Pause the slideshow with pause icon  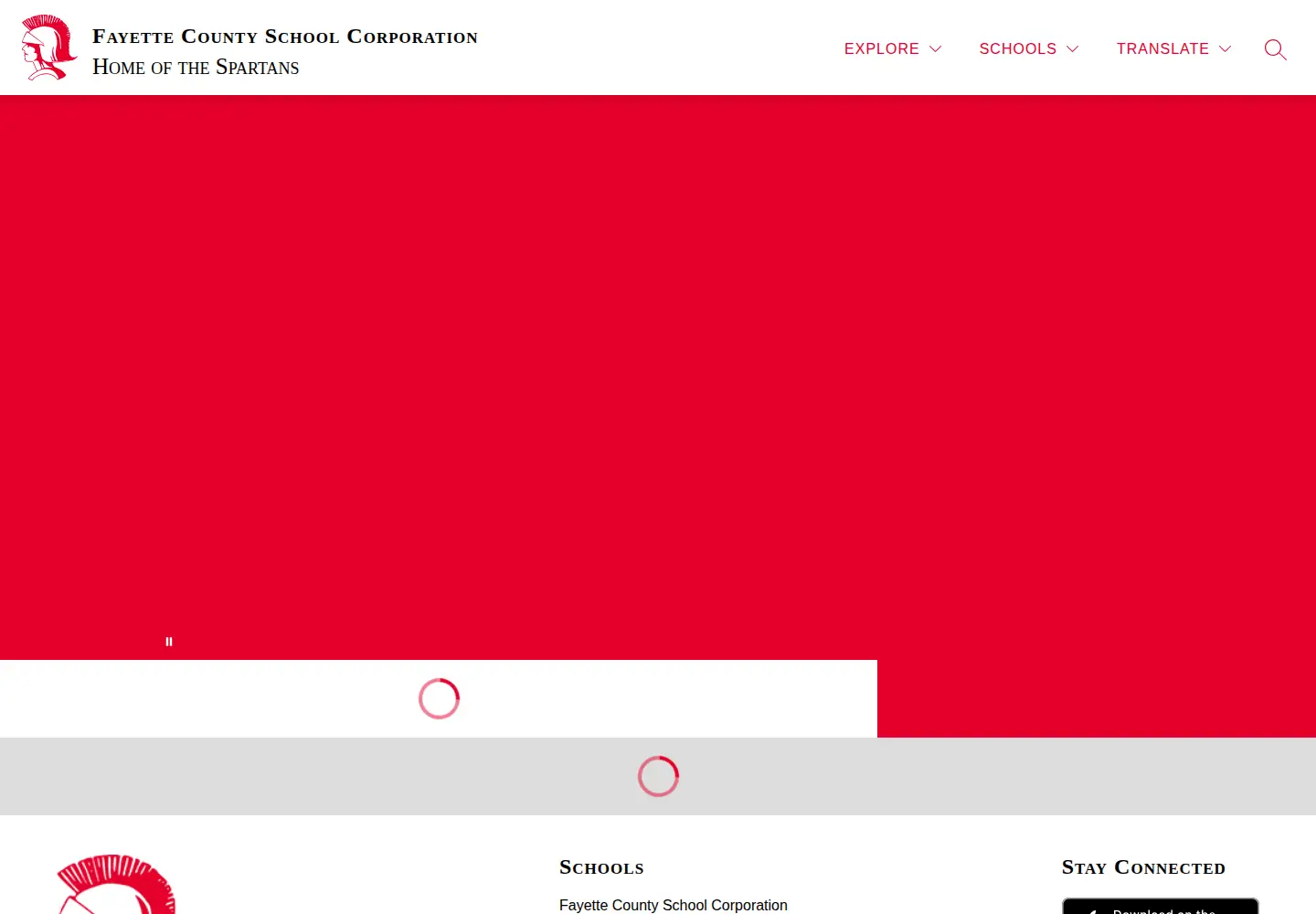(x=169, y=642)
